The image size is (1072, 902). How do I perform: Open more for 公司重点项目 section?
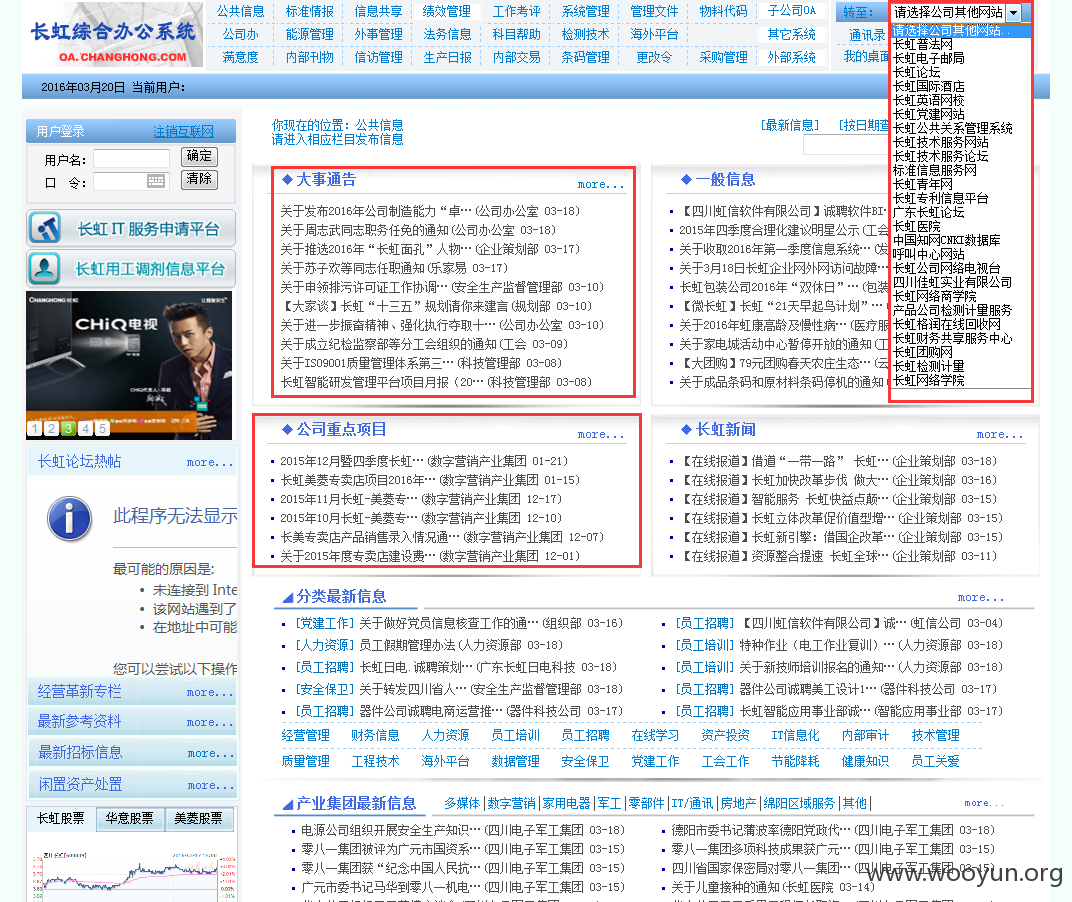600,434
